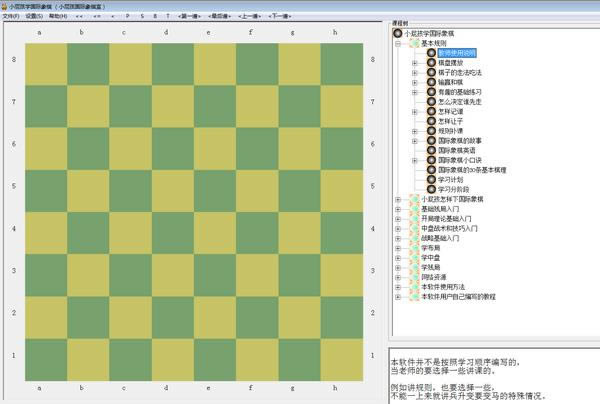Click the h1 corner square of chessboard
600x404 pixels.
coord(342,360)
